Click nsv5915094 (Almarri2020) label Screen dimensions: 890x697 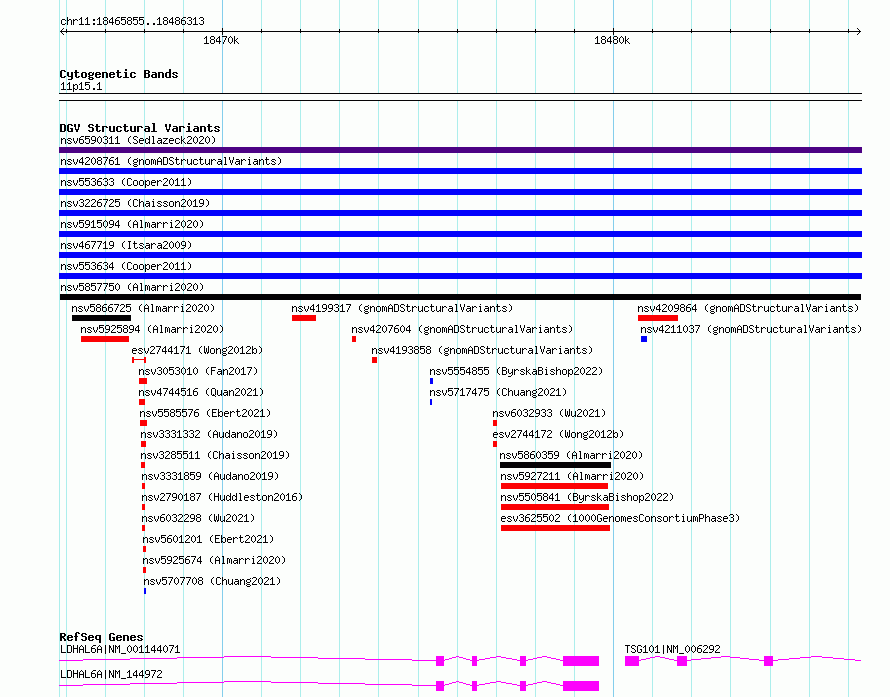coord(132,224)
